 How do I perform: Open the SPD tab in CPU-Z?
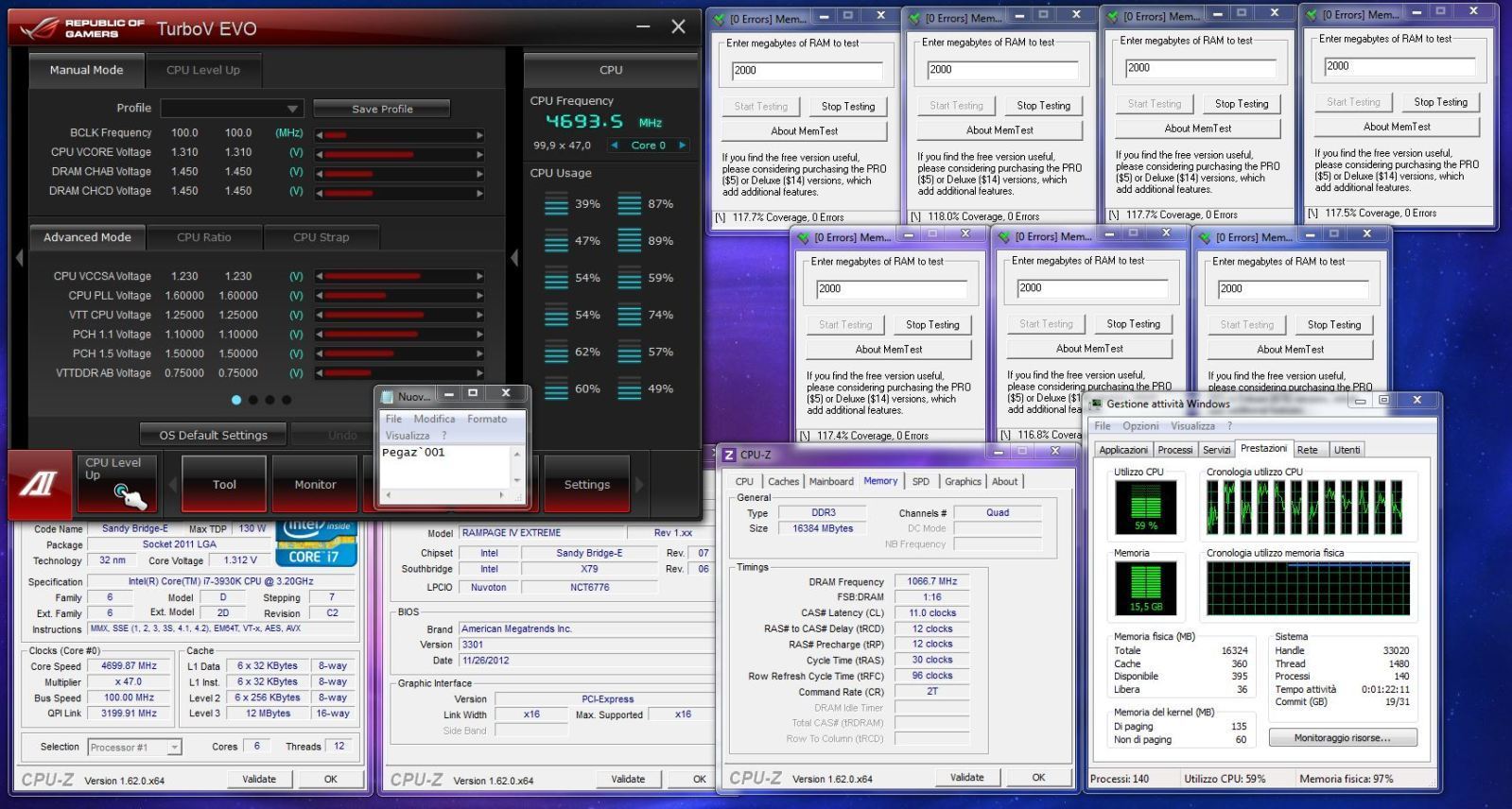point(920,481)
